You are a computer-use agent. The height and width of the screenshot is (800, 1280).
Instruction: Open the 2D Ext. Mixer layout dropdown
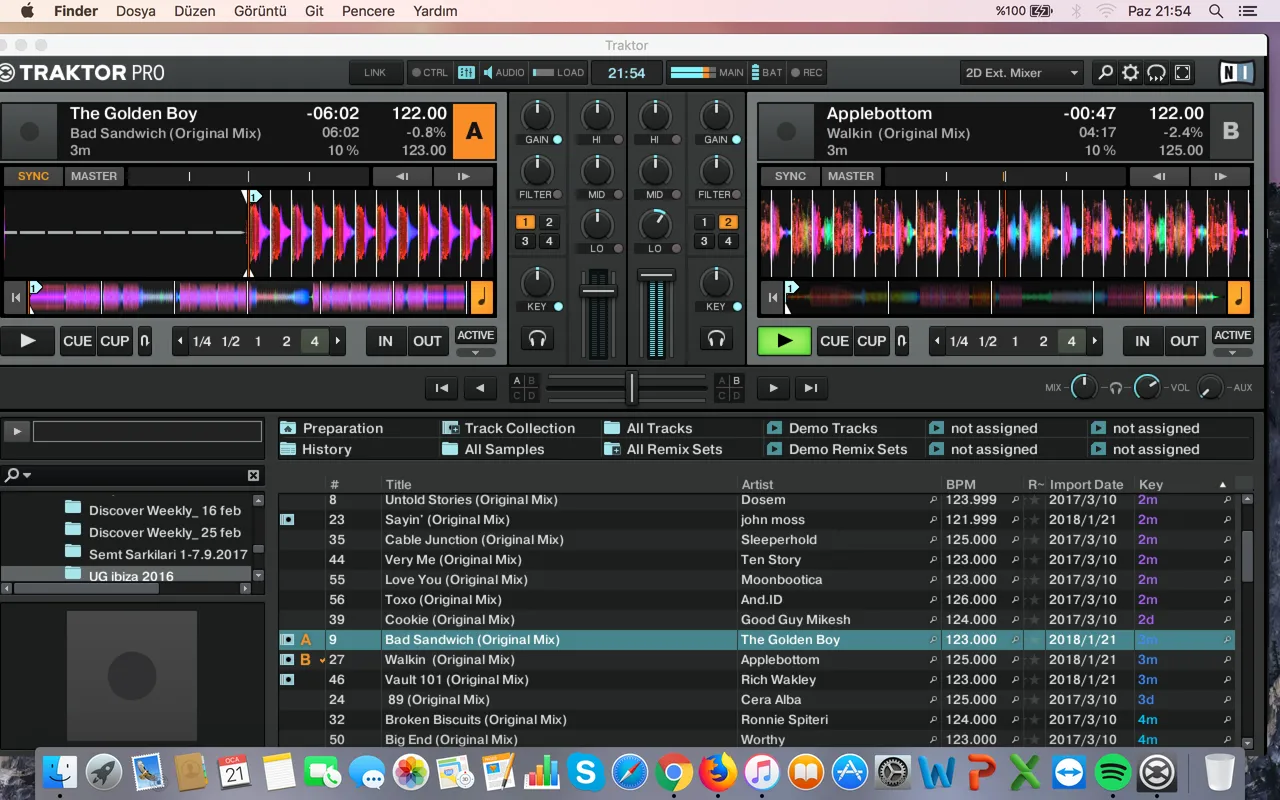point(1022,73)
